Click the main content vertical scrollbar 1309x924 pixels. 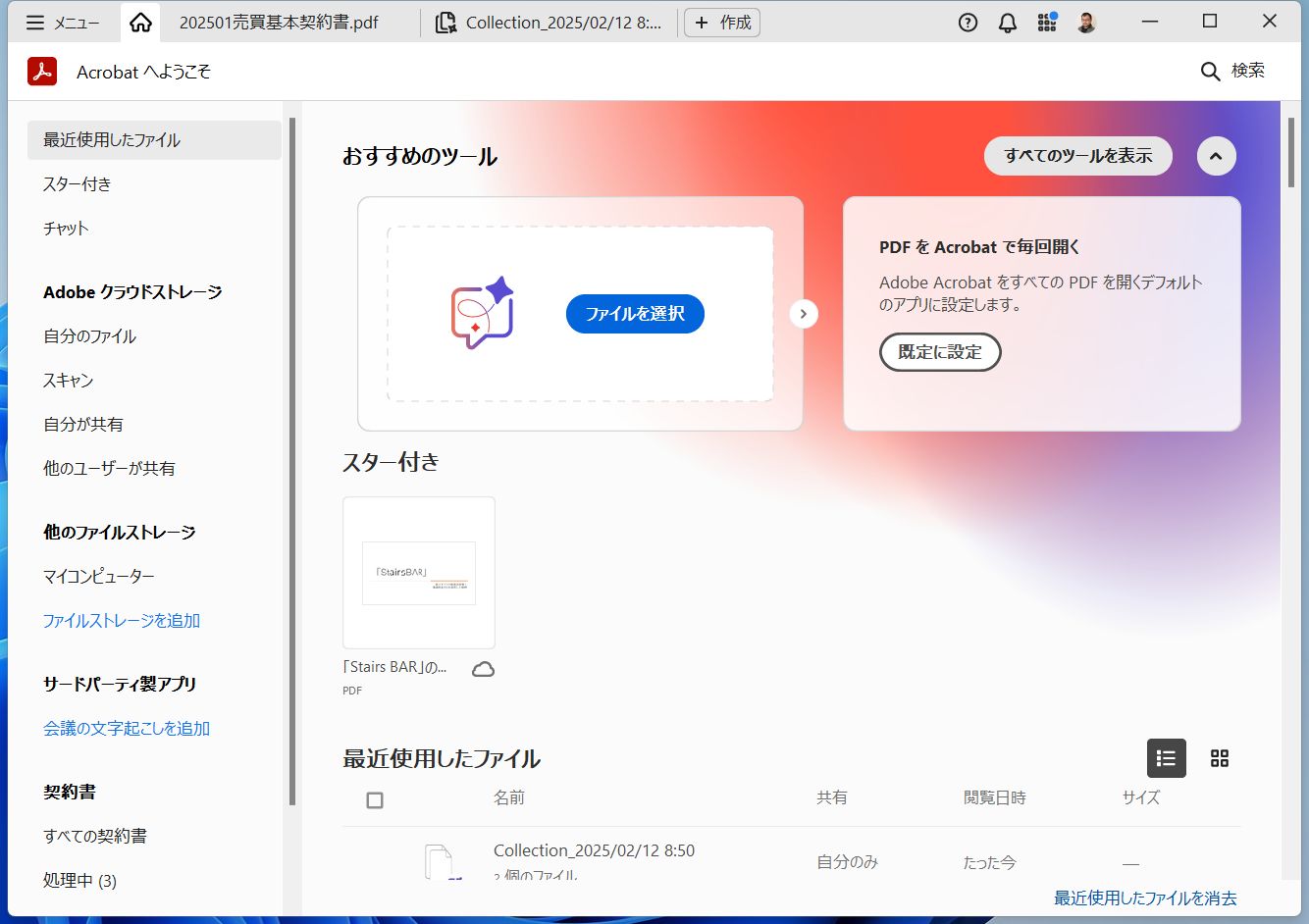click(1291, 152)
